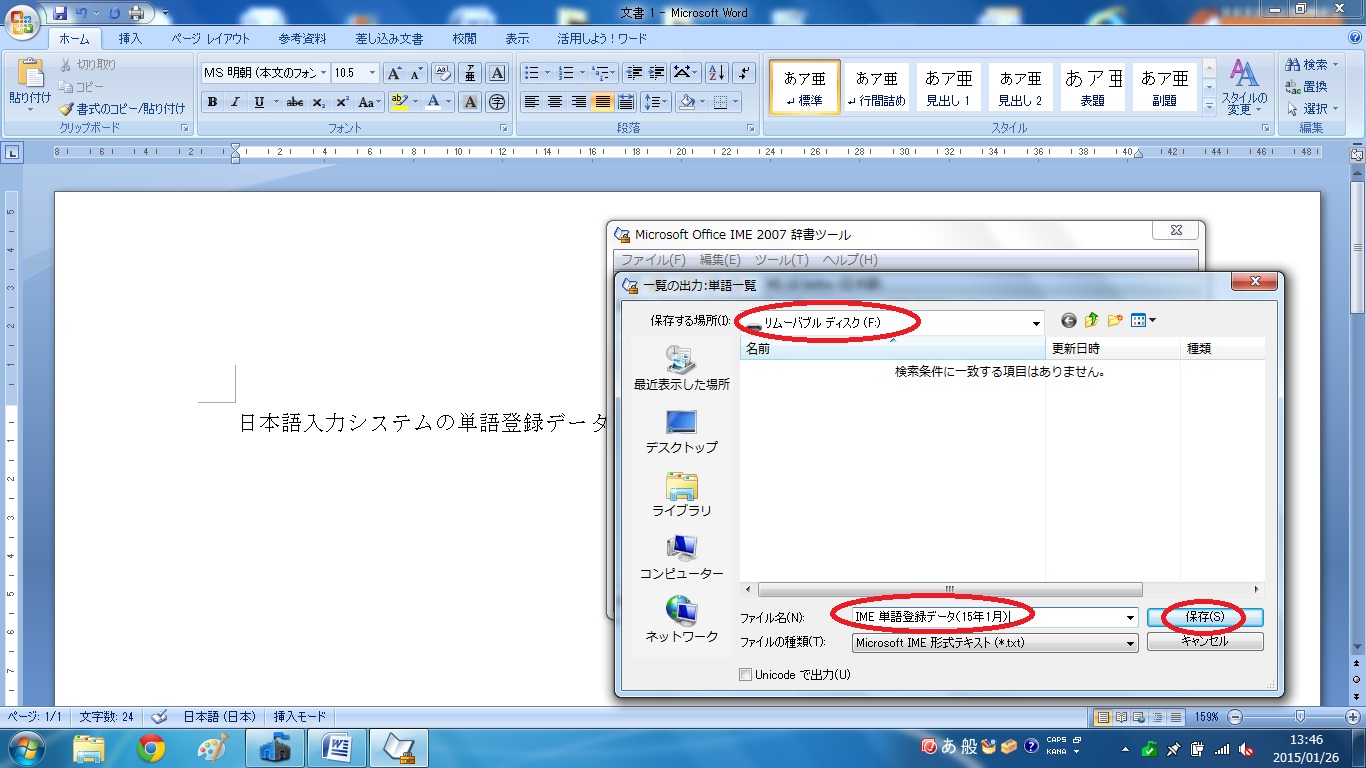Click the Save icon in Quick Access Toolbar

click(60, 13)
